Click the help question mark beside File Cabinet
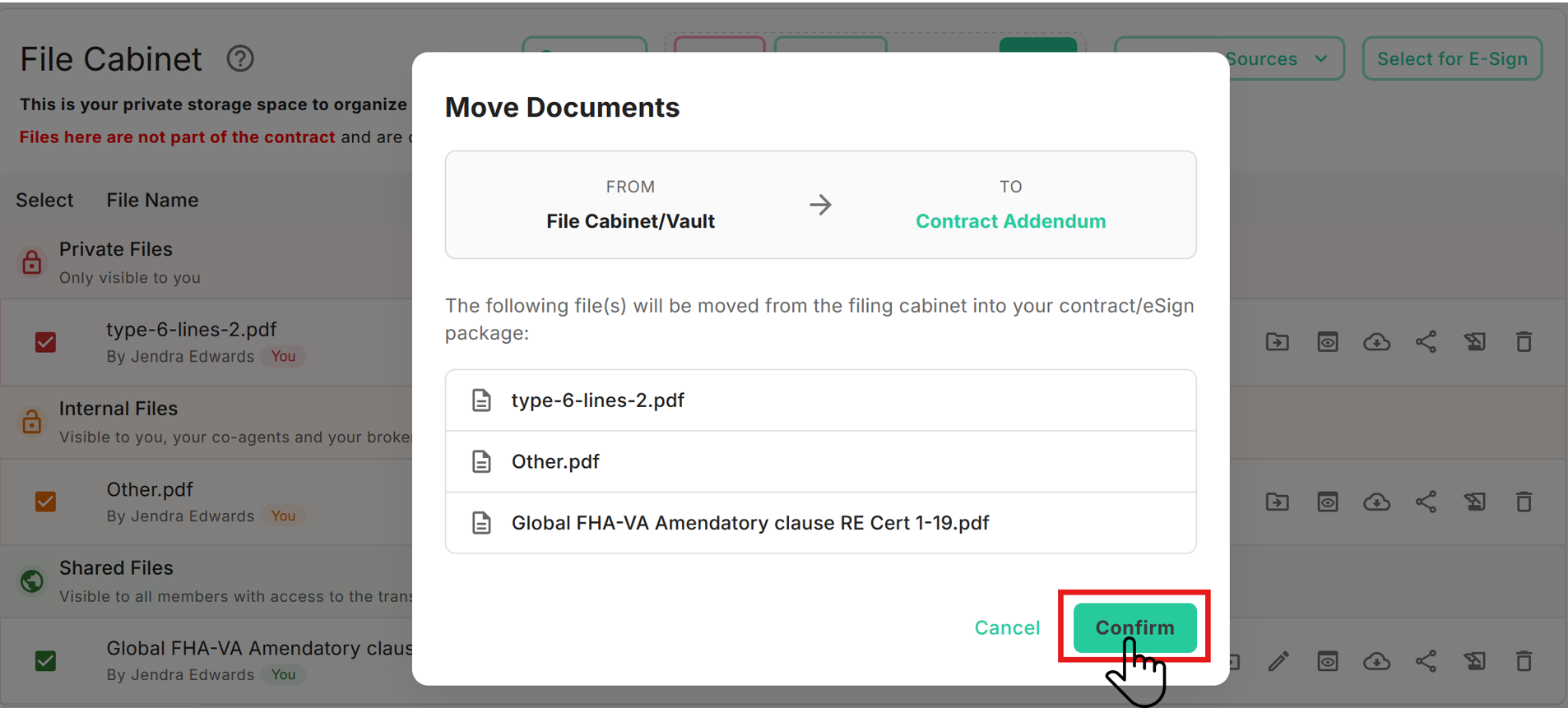Viewport: 1568px width, 708px height. [240, 59]
